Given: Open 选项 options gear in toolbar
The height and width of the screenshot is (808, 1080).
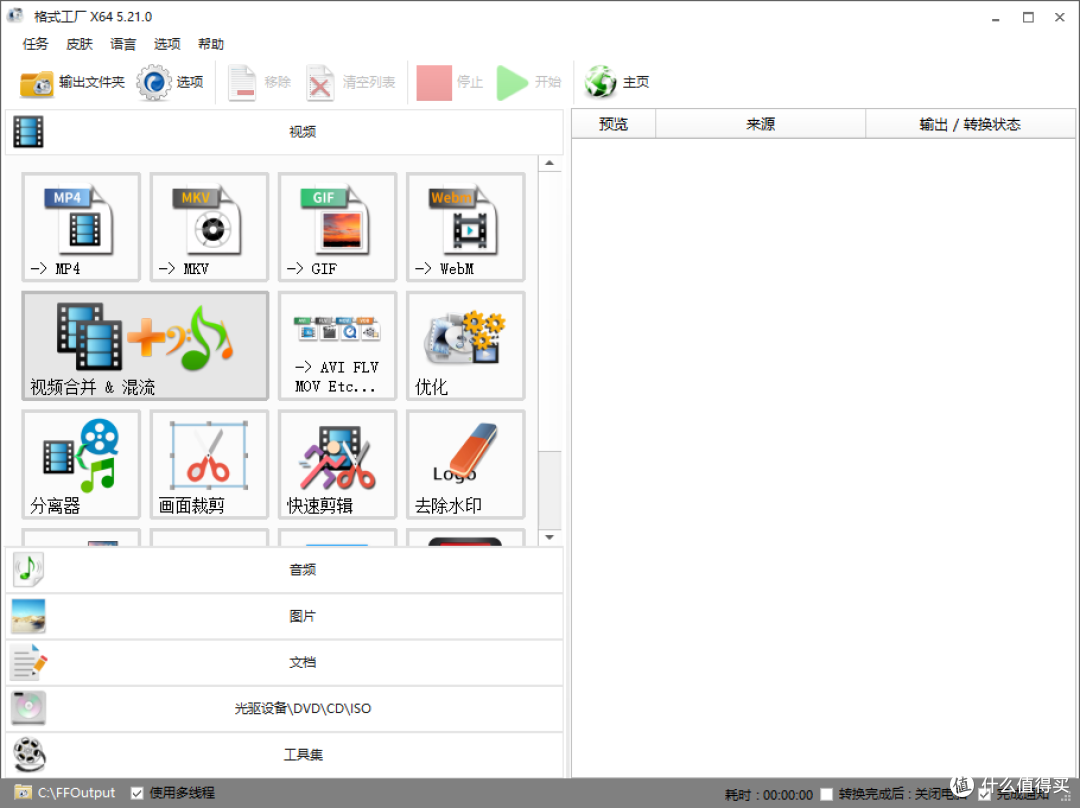Looking at the screenshot, I should tap(154, 83).
